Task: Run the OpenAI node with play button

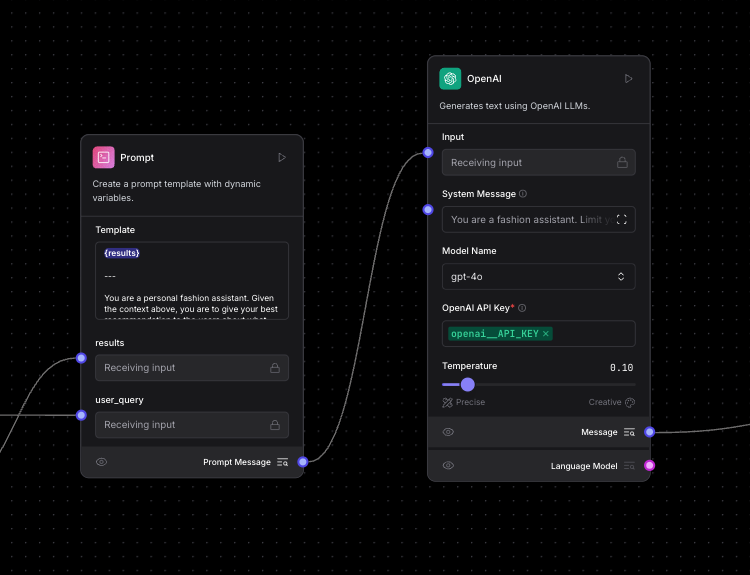Action: tap(629, 78)
